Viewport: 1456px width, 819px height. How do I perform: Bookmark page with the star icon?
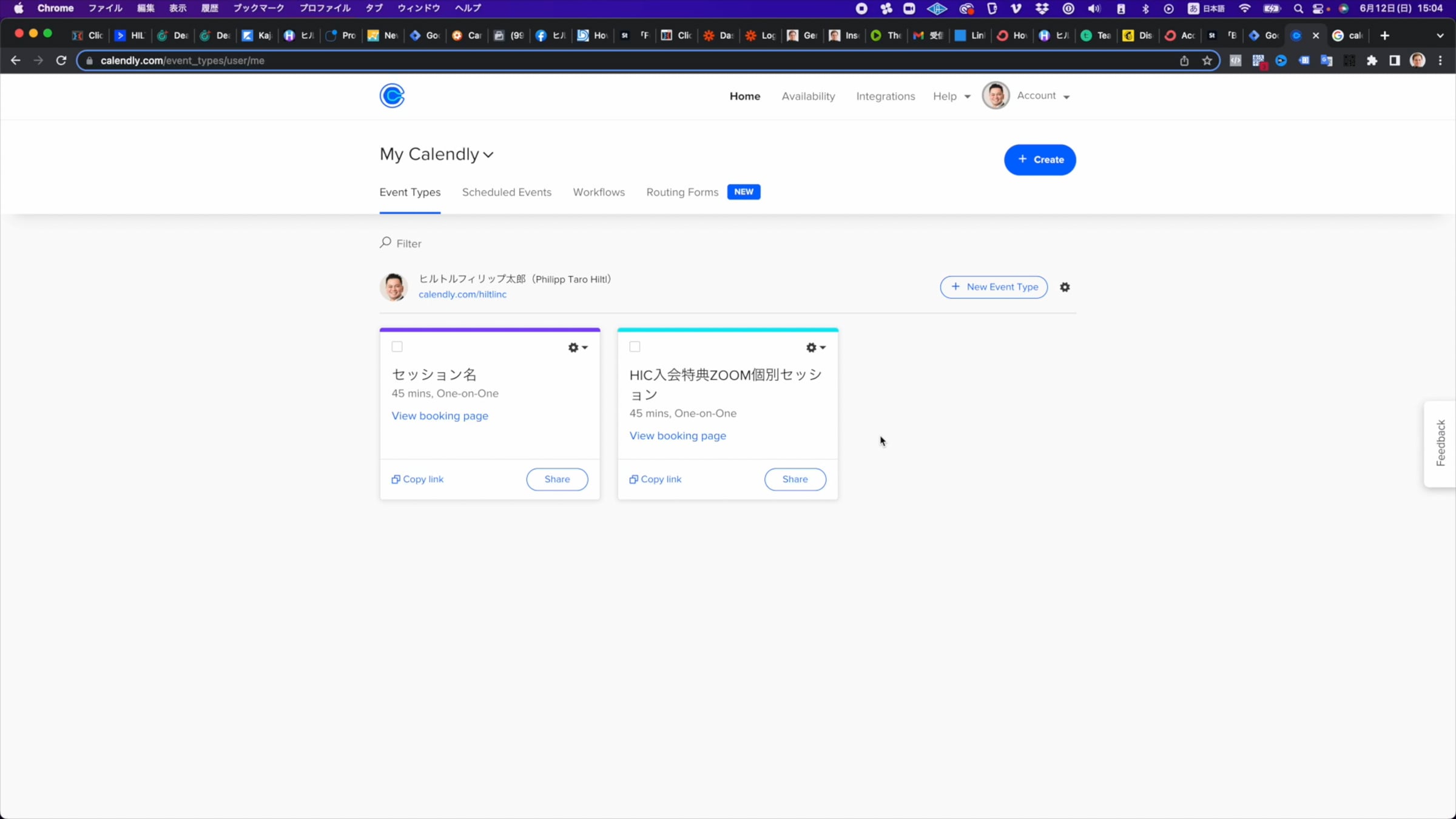coord(1207,61)
